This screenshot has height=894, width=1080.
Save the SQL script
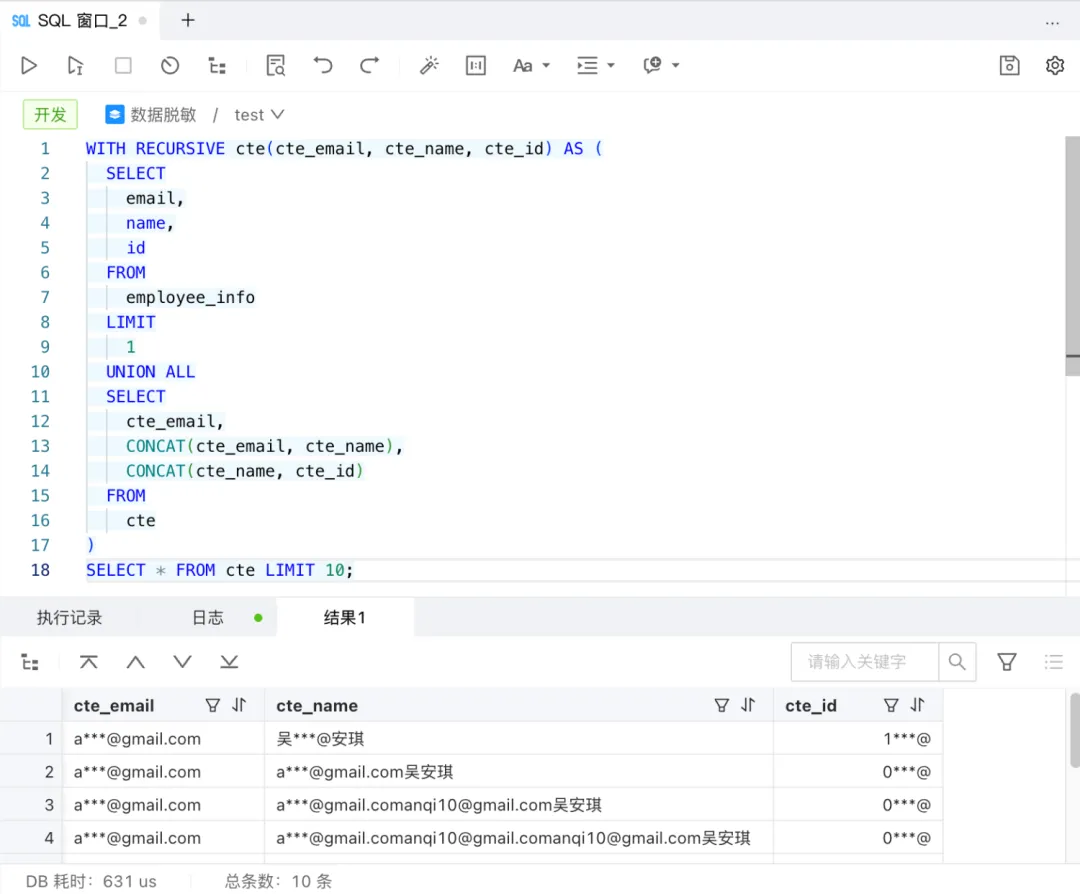[x=1009, y=65]
